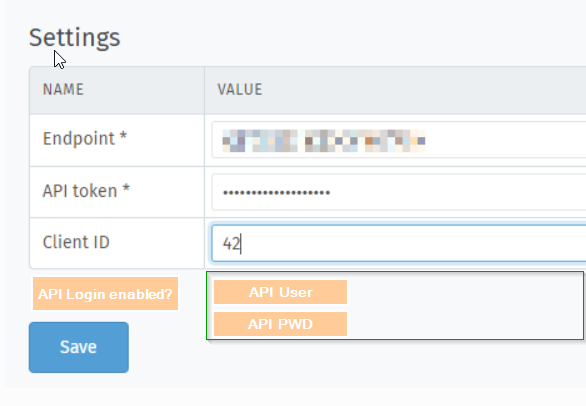Click blank area right of API User label
Viewport: 586px width, 406px height.
pyautogui.click(x=463, y=292)
